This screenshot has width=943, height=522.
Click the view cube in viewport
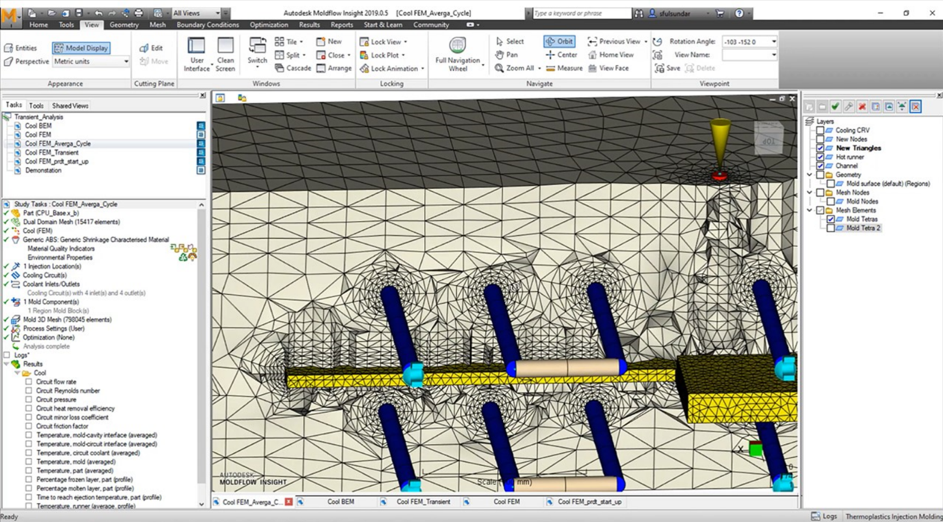pyautogui.click(x=769, y=137)
